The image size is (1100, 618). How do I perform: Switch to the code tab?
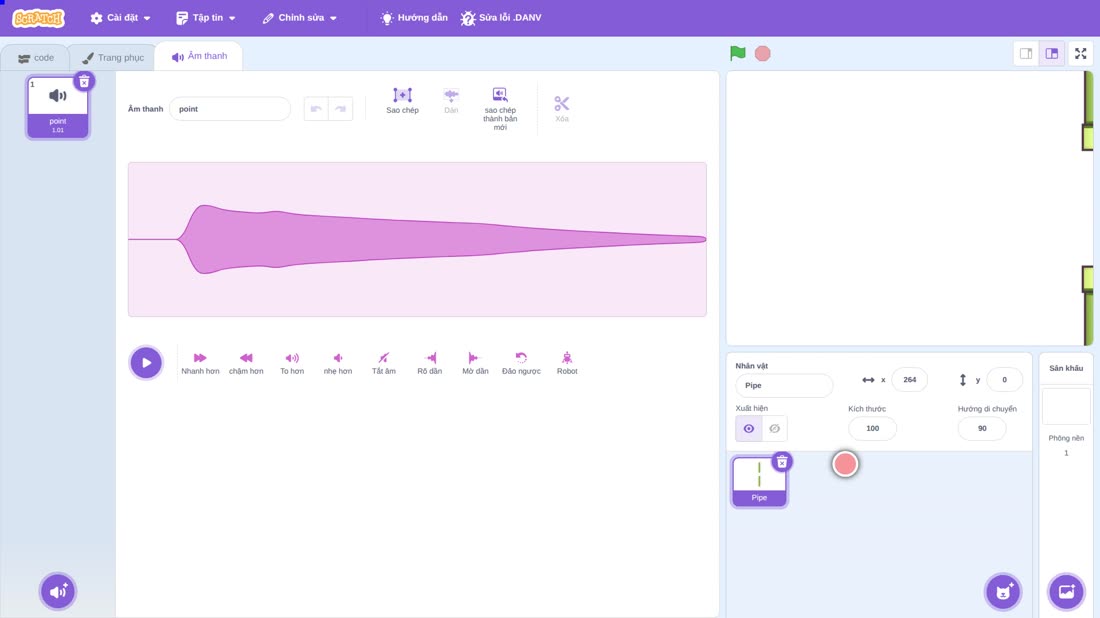(x=36, y=58)
